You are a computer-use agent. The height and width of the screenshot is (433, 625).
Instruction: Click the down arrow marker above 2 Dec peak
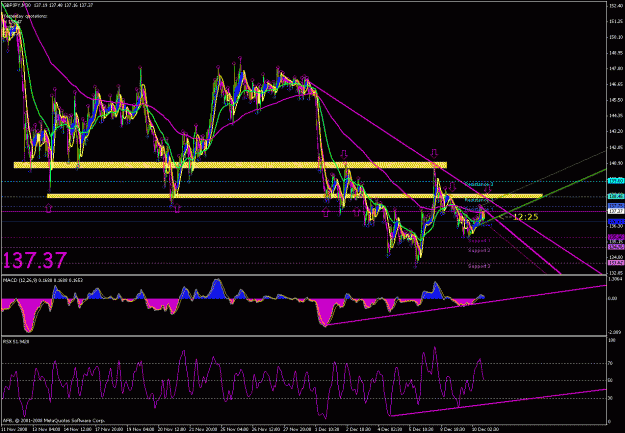pyautogui.click(x=344, y=154)
